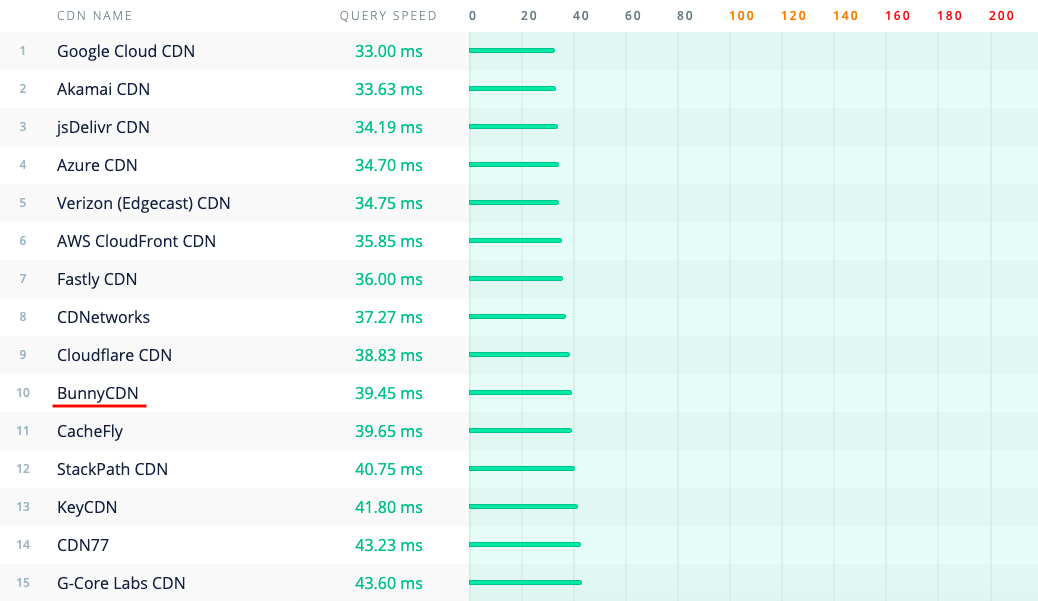Viewport: 1038px width, 601px height.
Task: Select CacheFly in the ranking list
Action: click(x=90, y=431)
